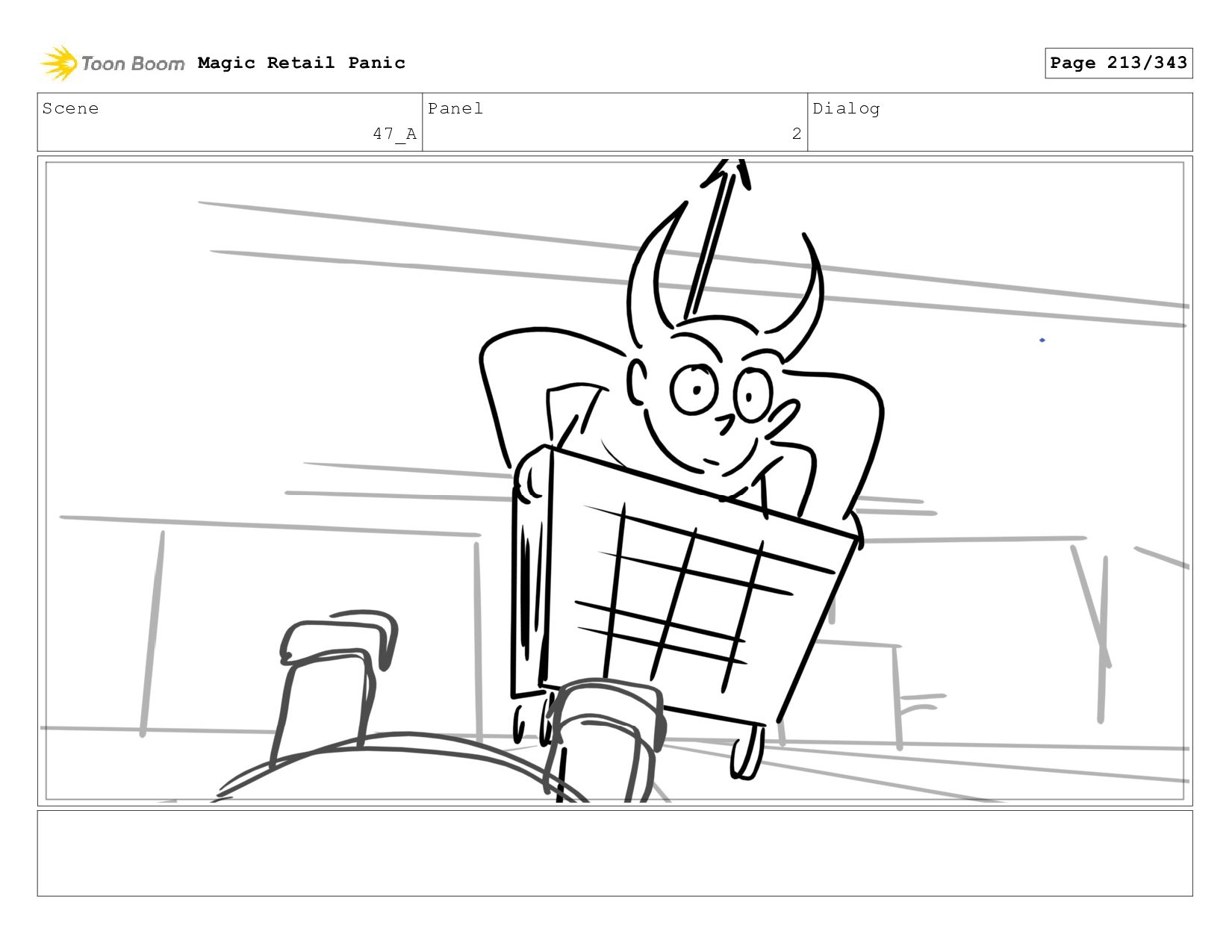This screenshot has width=1232, height=952.
Task: Select the scene number '47_A'
Action: pyautogui.click(x=394, y=134)
